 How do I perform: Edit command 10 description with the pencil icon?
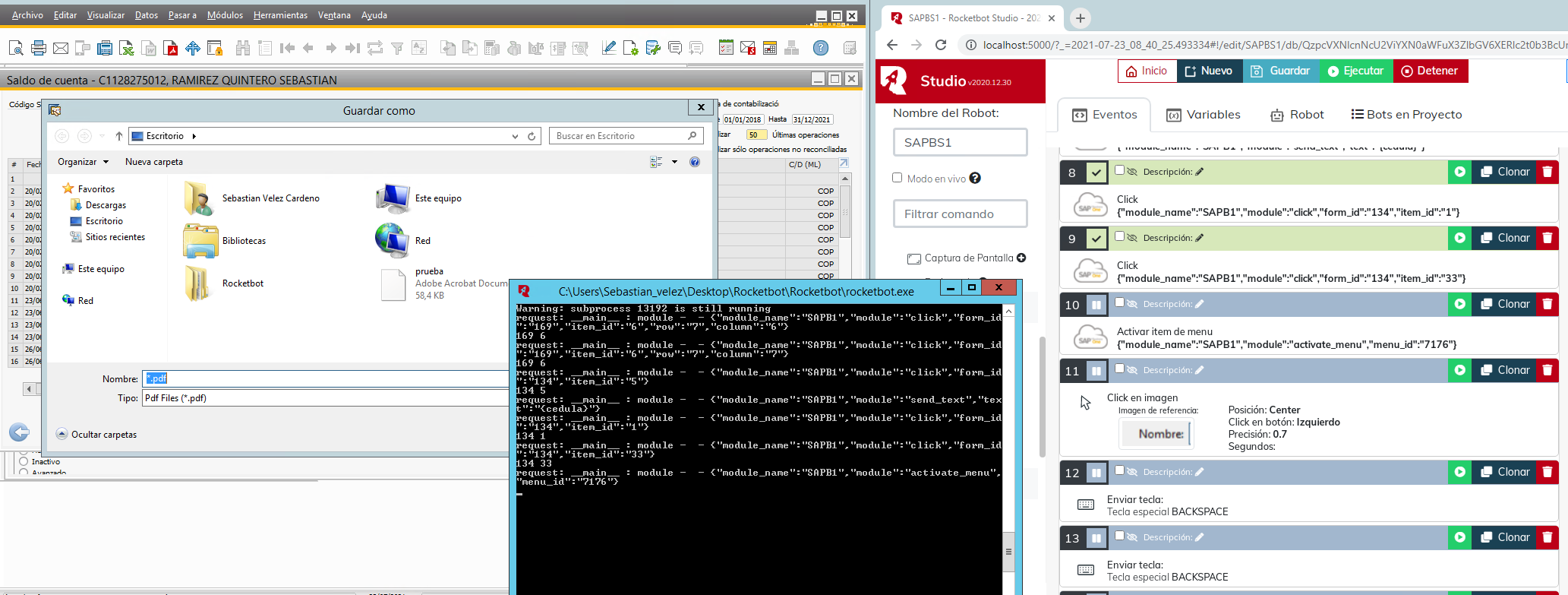[1200, 305]
